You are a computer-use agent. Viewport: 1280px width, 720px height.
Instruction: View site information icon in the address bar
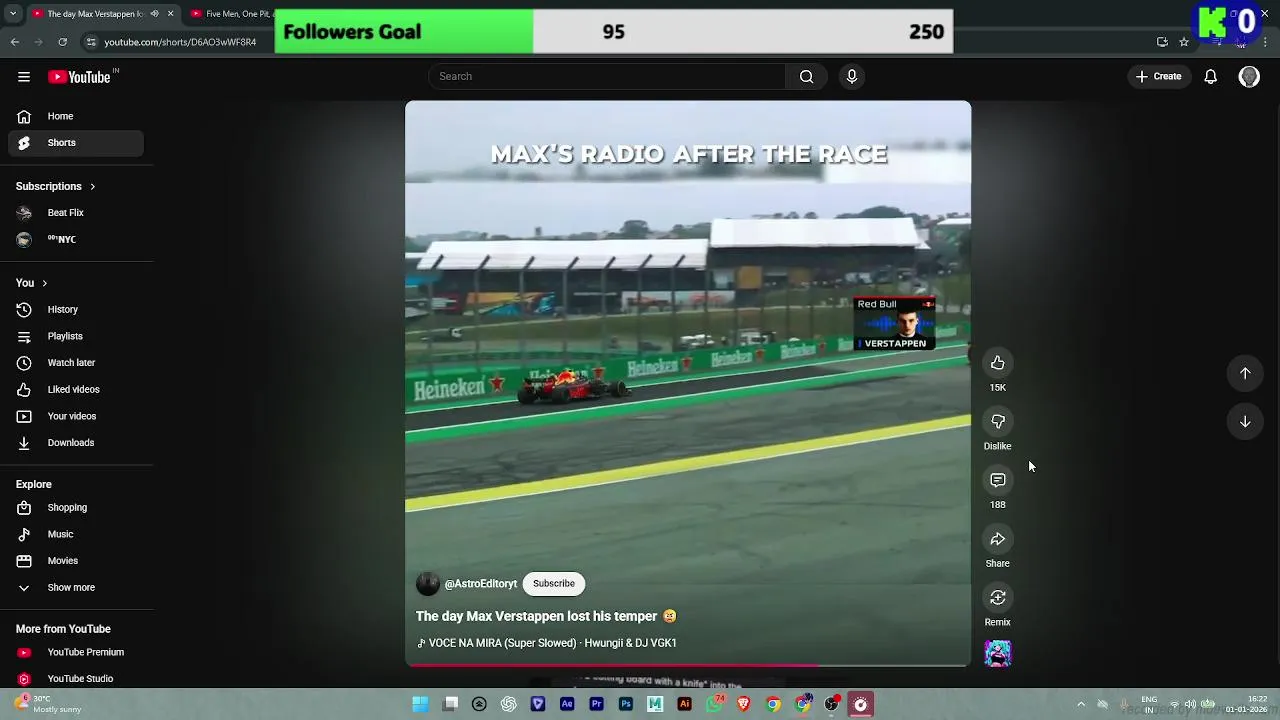click(x=91, y=42)
